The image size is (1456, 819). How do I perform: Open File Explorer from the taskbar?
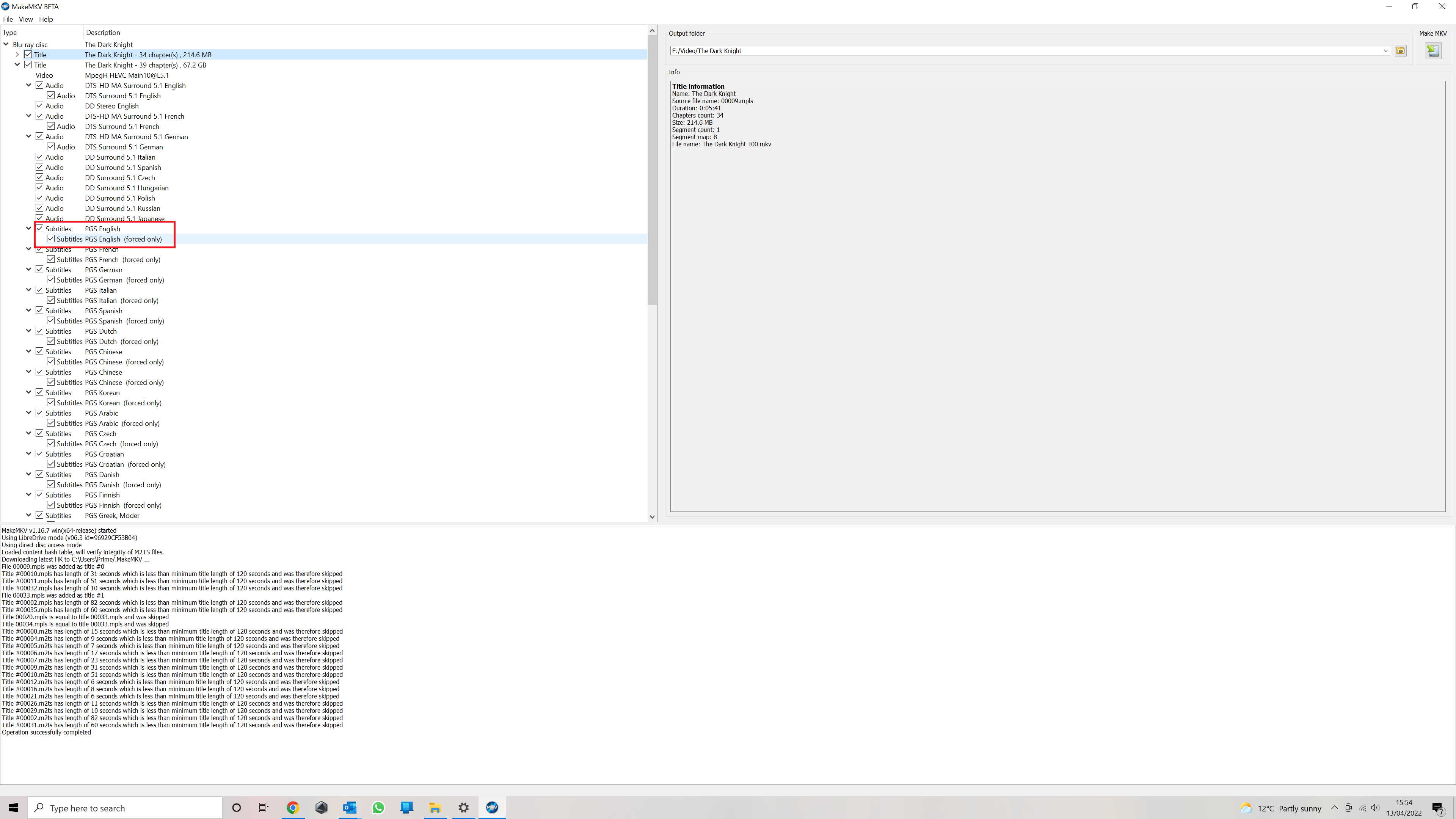point(435,808)
